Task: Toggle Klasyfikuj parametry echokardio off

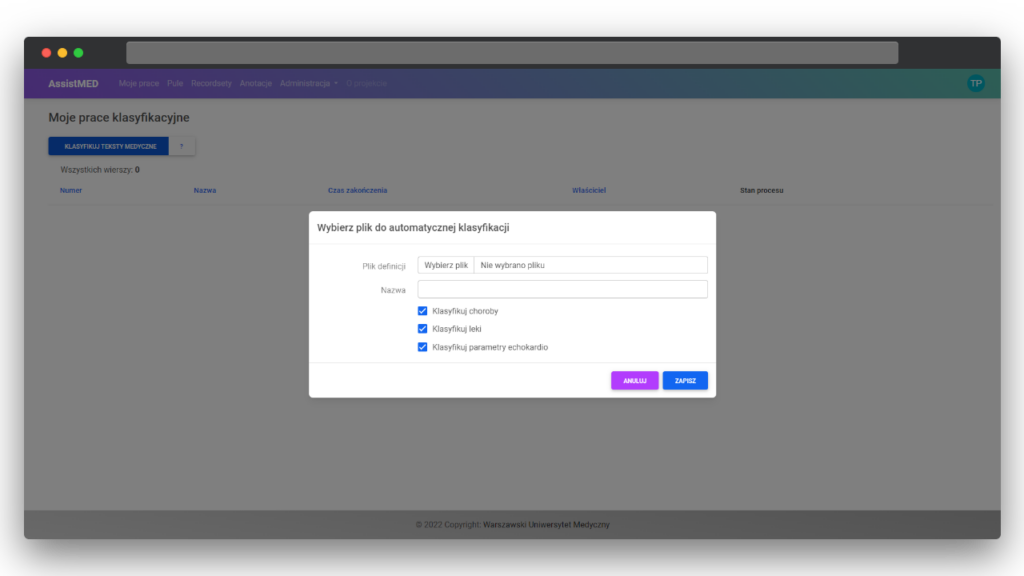Action: pyautogui.click(x=423, y=347)
